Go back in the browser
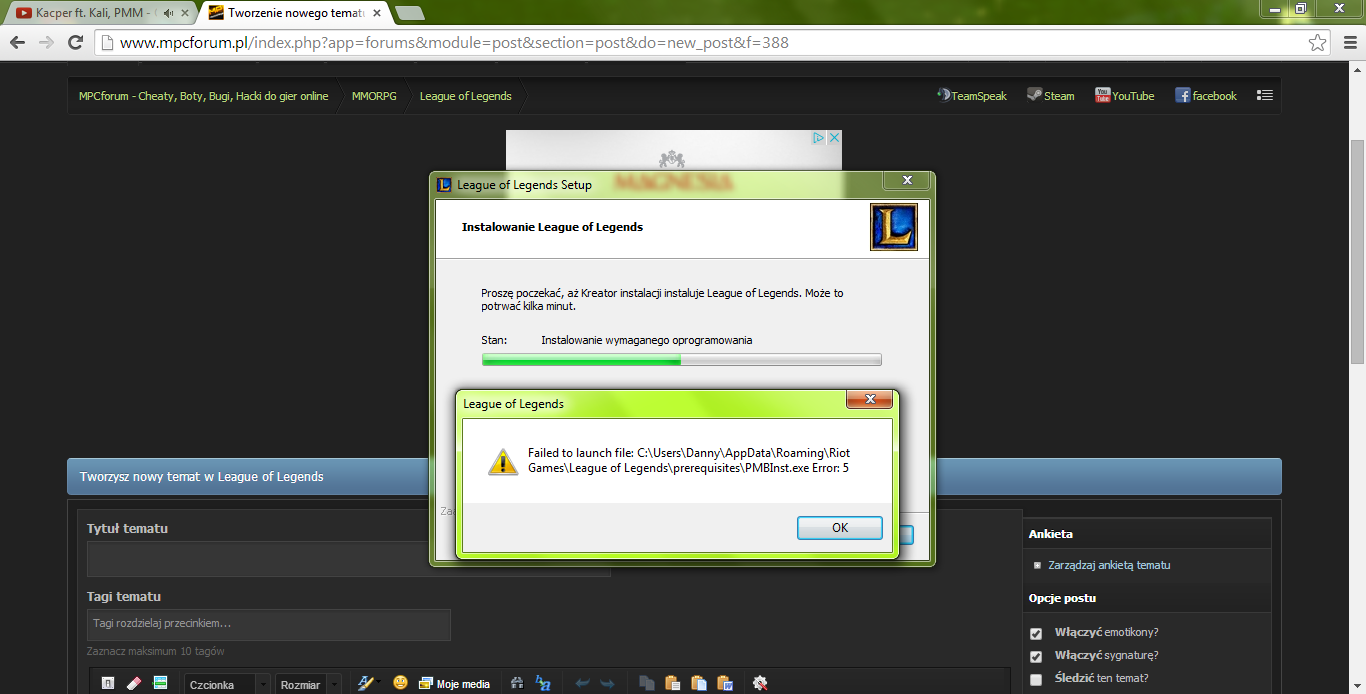1366x694 pixels. coord(17,43)
